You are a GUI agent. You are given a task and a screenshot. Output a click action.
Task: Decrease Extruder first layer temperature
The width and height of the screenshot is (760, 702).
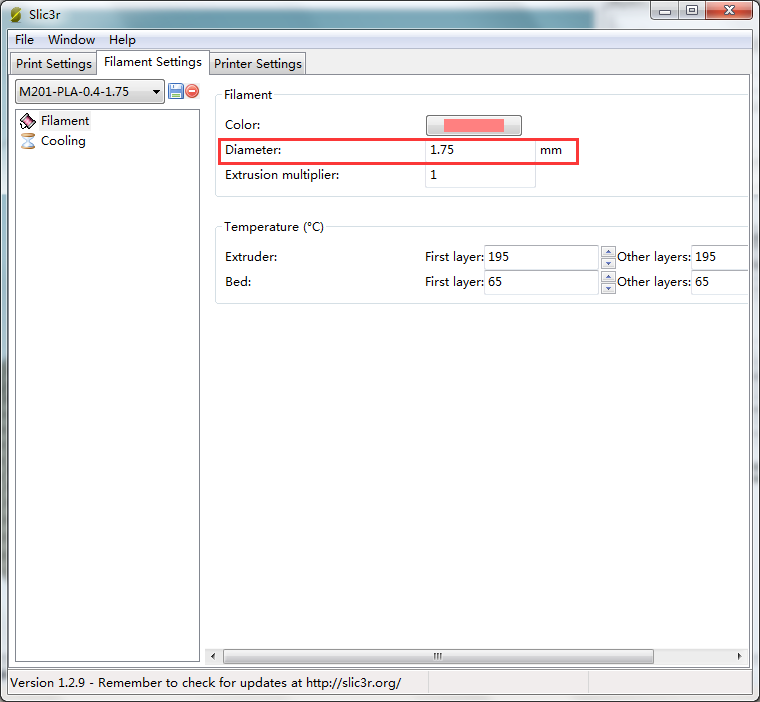click(x=608, y=263)
